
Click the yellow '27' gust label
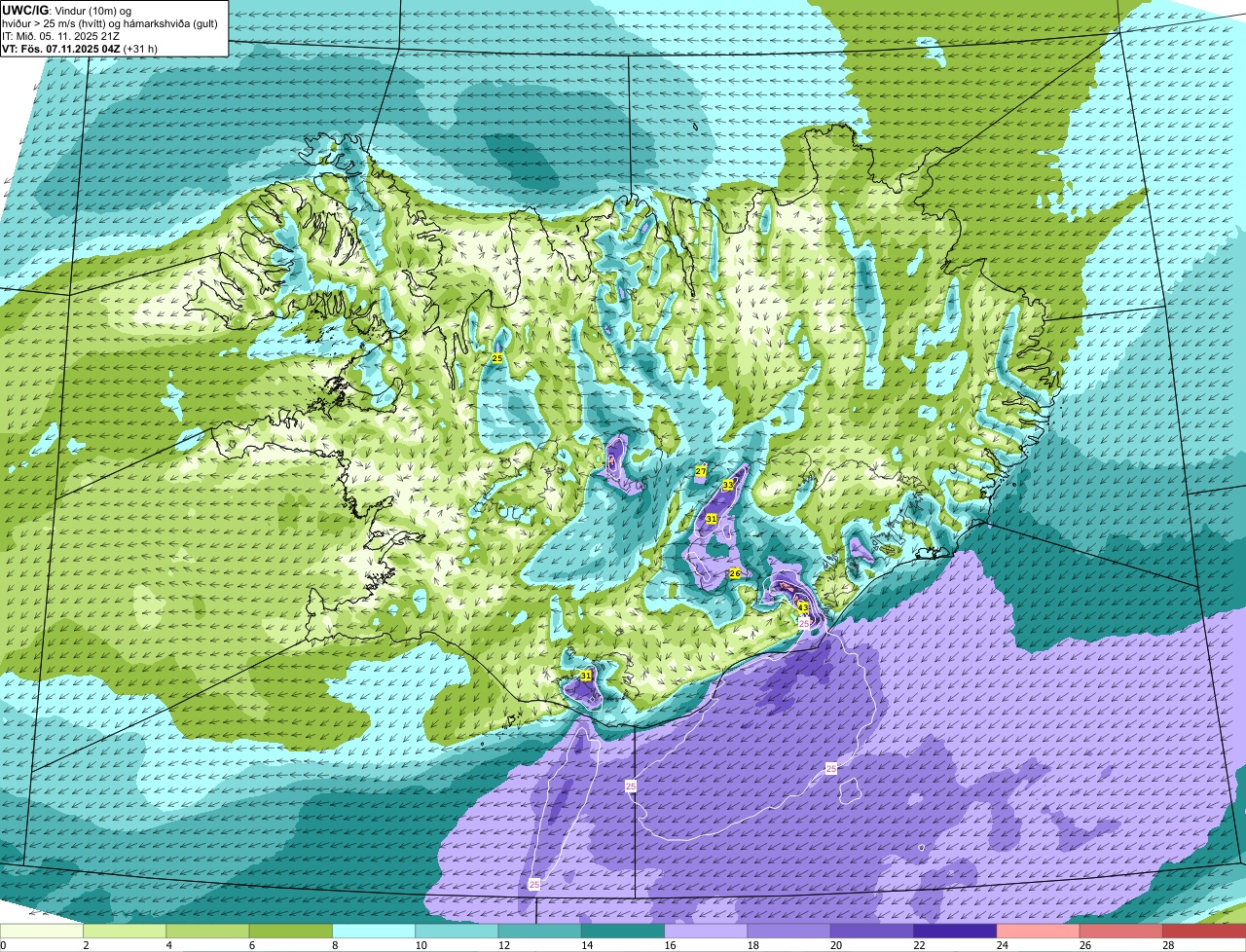(x=701, y=472)
